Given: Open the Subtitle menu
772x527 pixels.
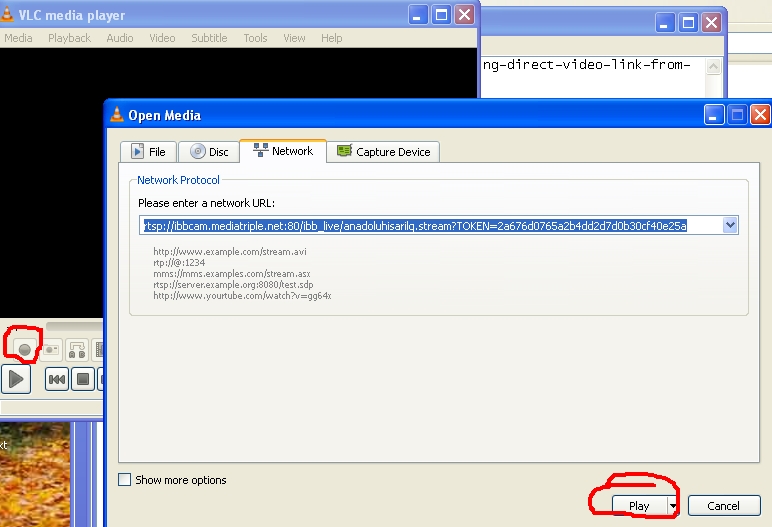Looking at the screenshot, I should (x=209, y=38).
